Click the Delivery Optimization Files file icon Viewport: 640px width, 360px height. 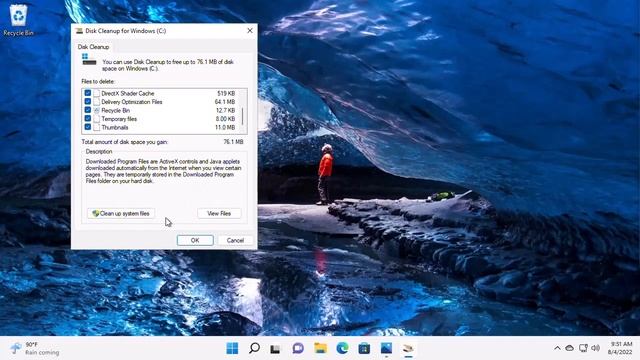point(97,102)
